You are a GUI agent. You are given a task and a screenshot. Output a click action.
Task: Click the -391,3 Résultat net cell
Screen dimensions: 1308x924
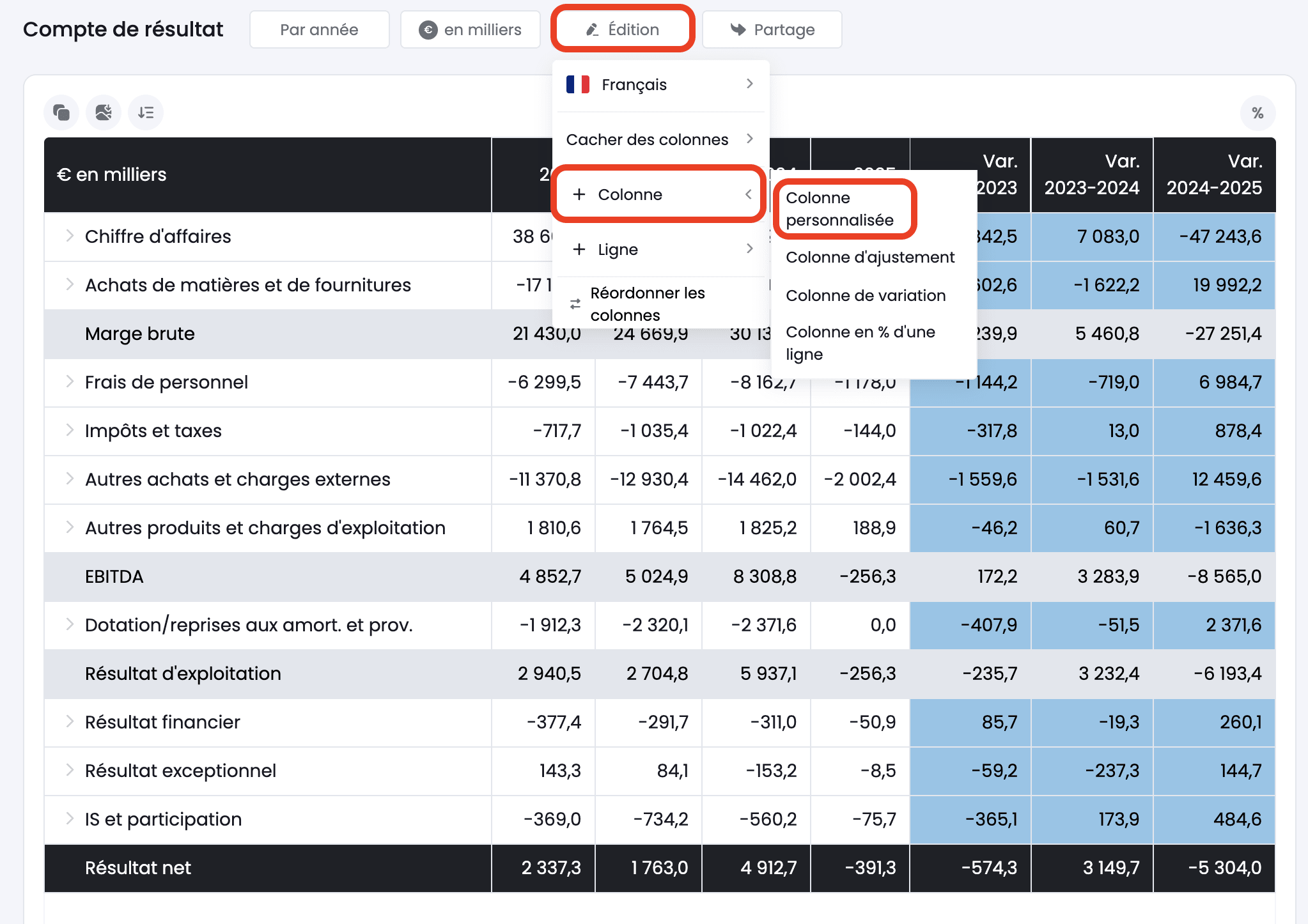click(x=860, y=868)
